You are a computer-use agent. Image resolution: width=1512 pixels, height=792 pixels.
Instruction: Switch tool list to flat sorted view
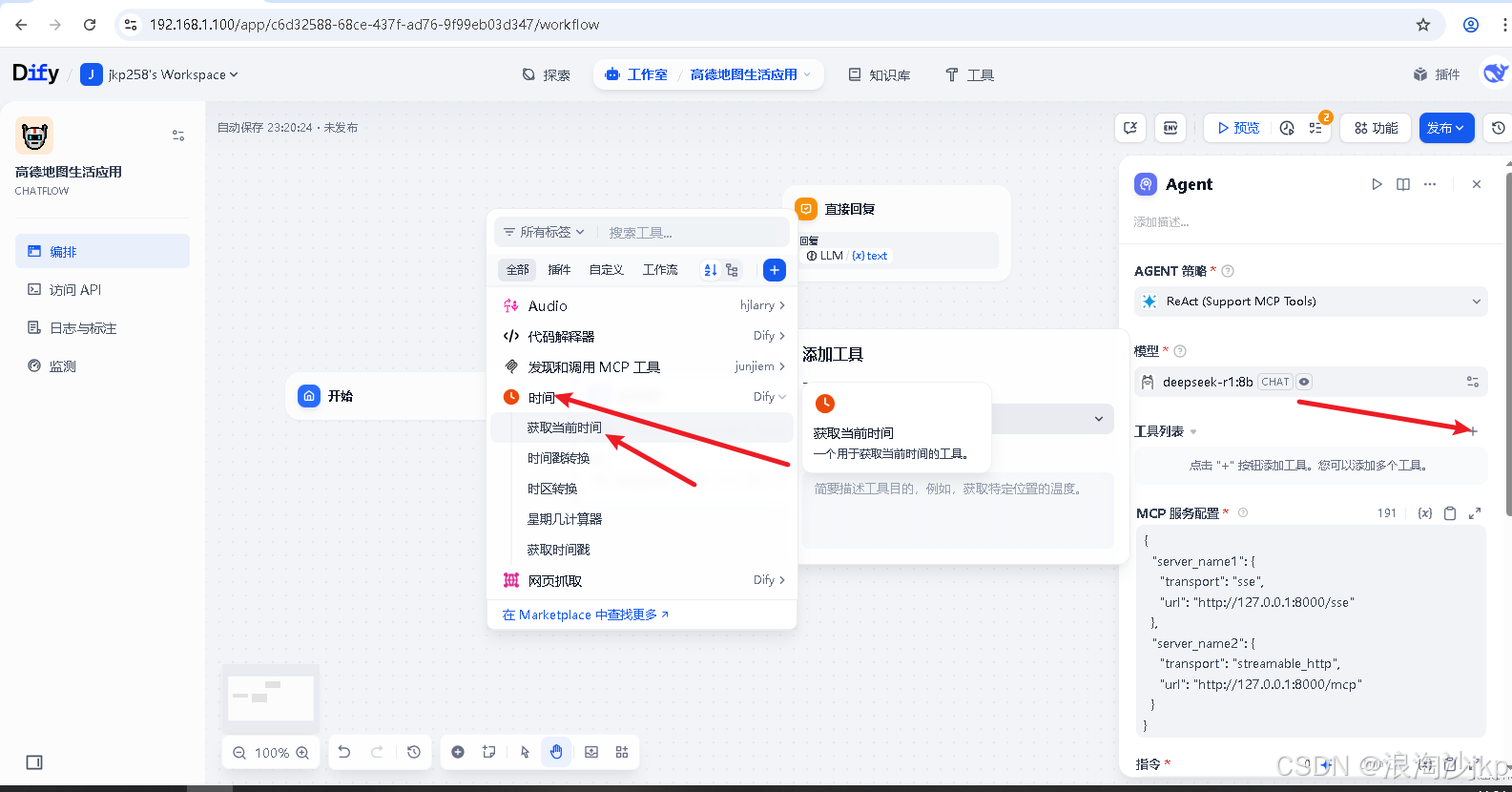[x=711, y=270]
